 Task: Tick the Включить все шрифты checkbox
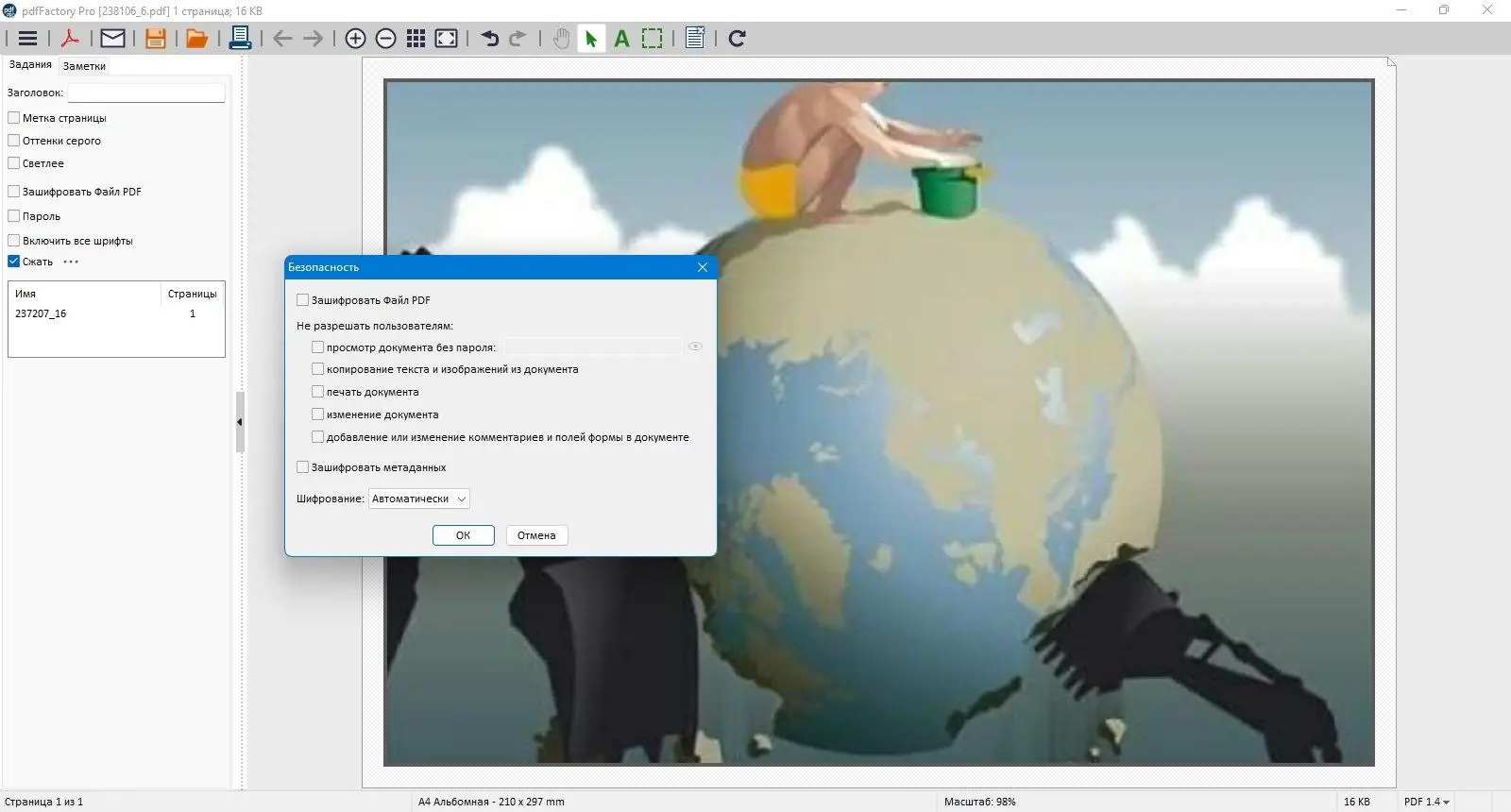(x=14, y=241)
